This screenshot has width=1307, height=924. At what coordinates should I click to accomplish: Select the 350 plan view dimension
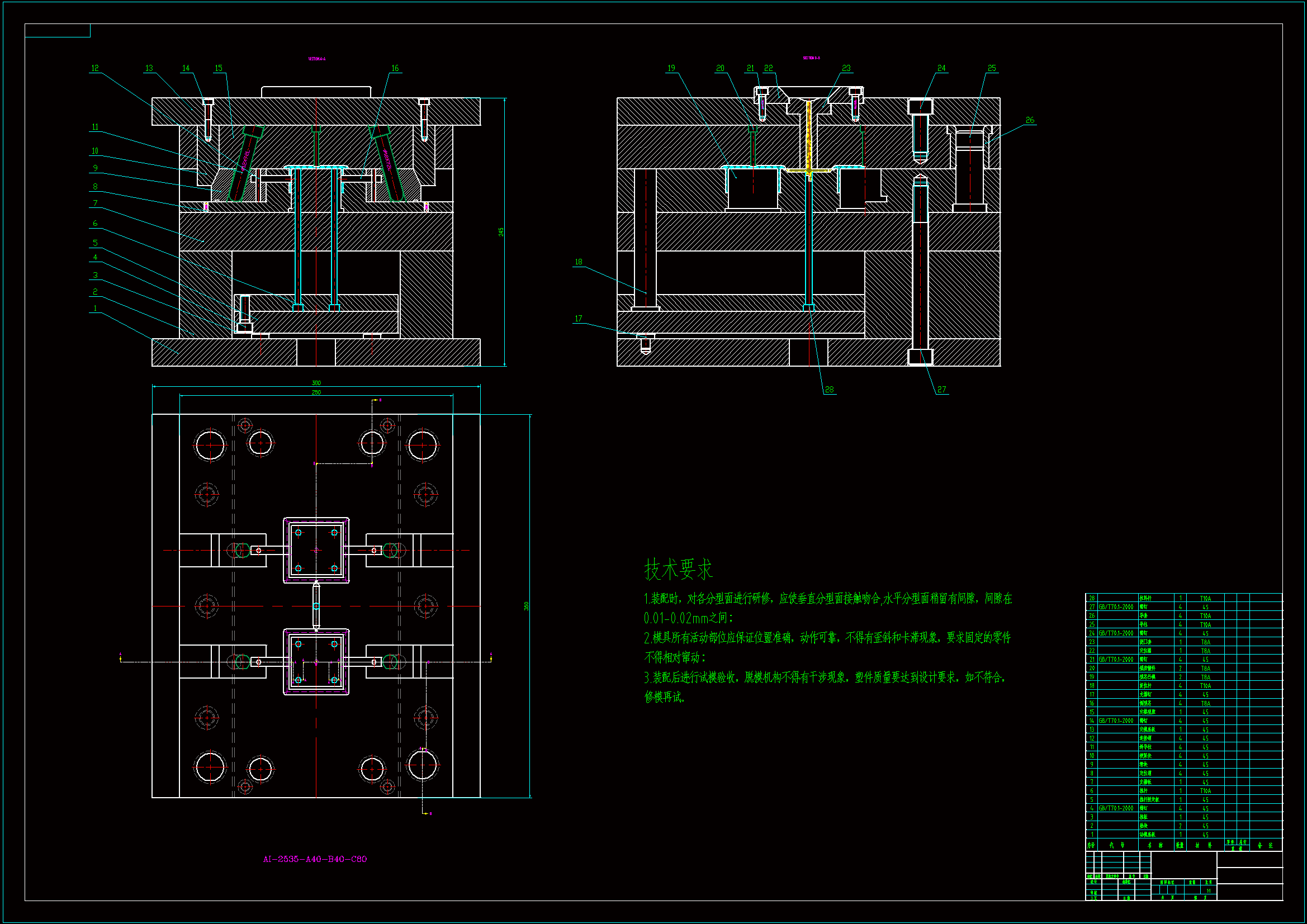tap(527, 606)
